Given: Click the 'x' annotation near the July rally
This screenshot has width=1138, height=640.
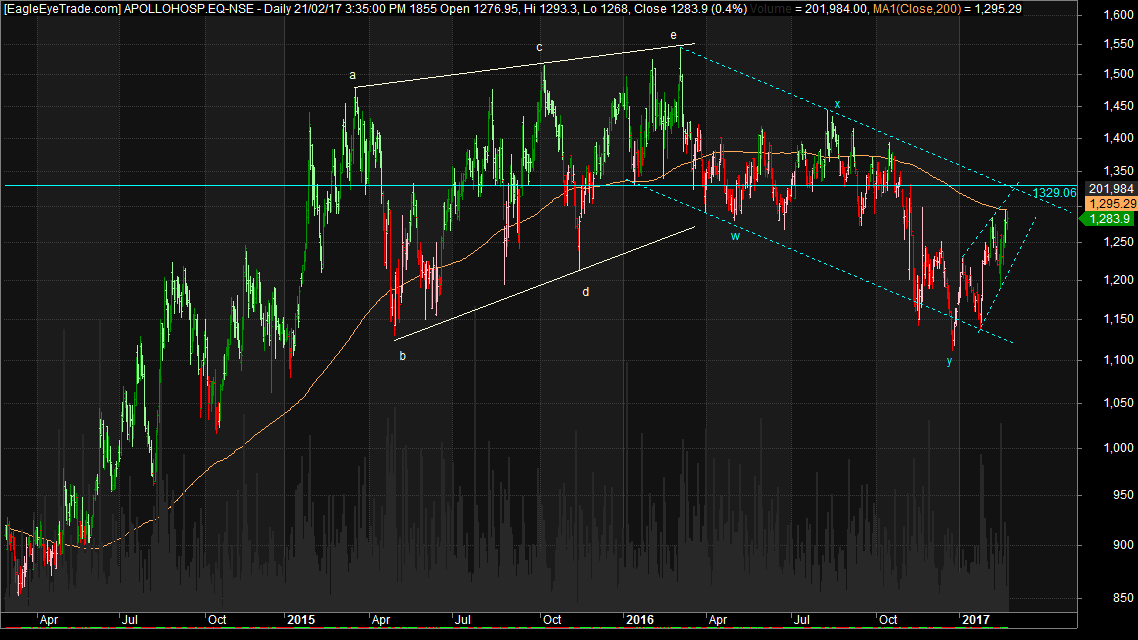Looking at the screenshot, I should (x=836, y=103).
